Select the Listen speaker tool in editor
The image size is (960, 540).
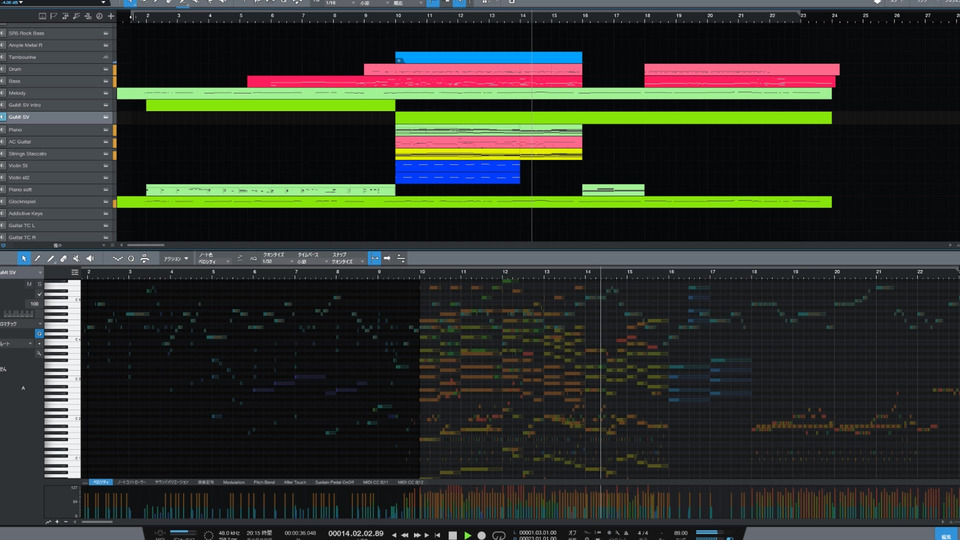click(x=90, y=258)
